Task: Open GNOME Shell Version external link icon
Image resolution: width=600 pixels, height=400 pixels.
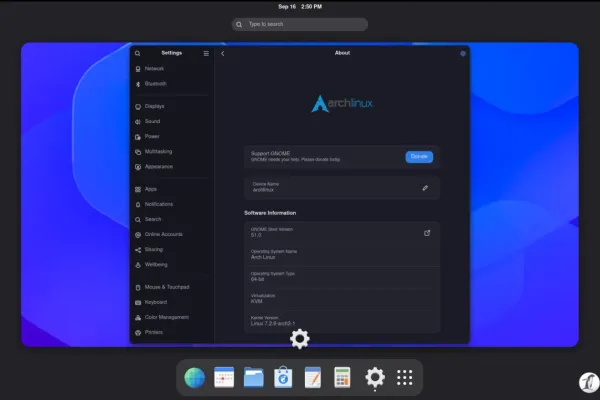Action: [x=427, y=233]
